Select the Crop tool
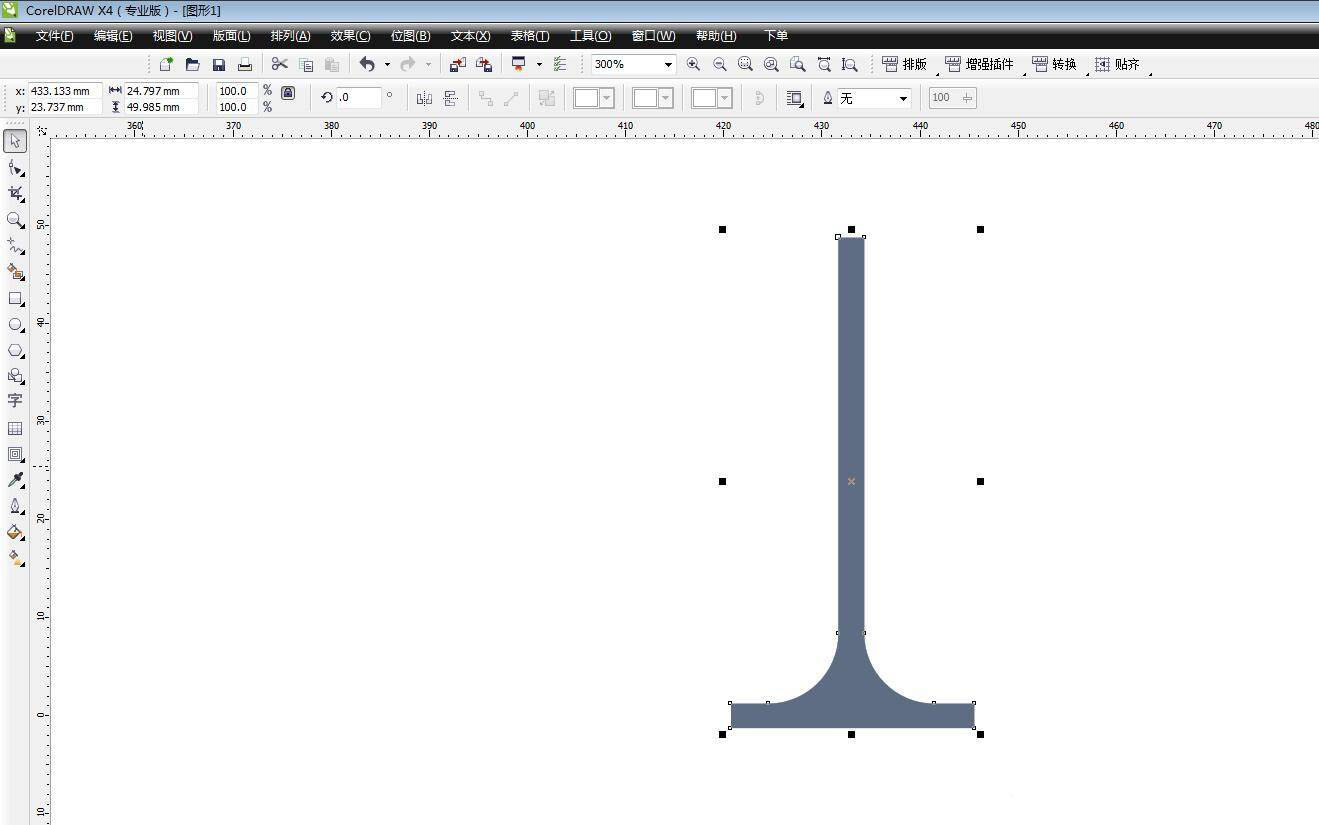Screen dimensions: 1319x825 click(15, 194)
